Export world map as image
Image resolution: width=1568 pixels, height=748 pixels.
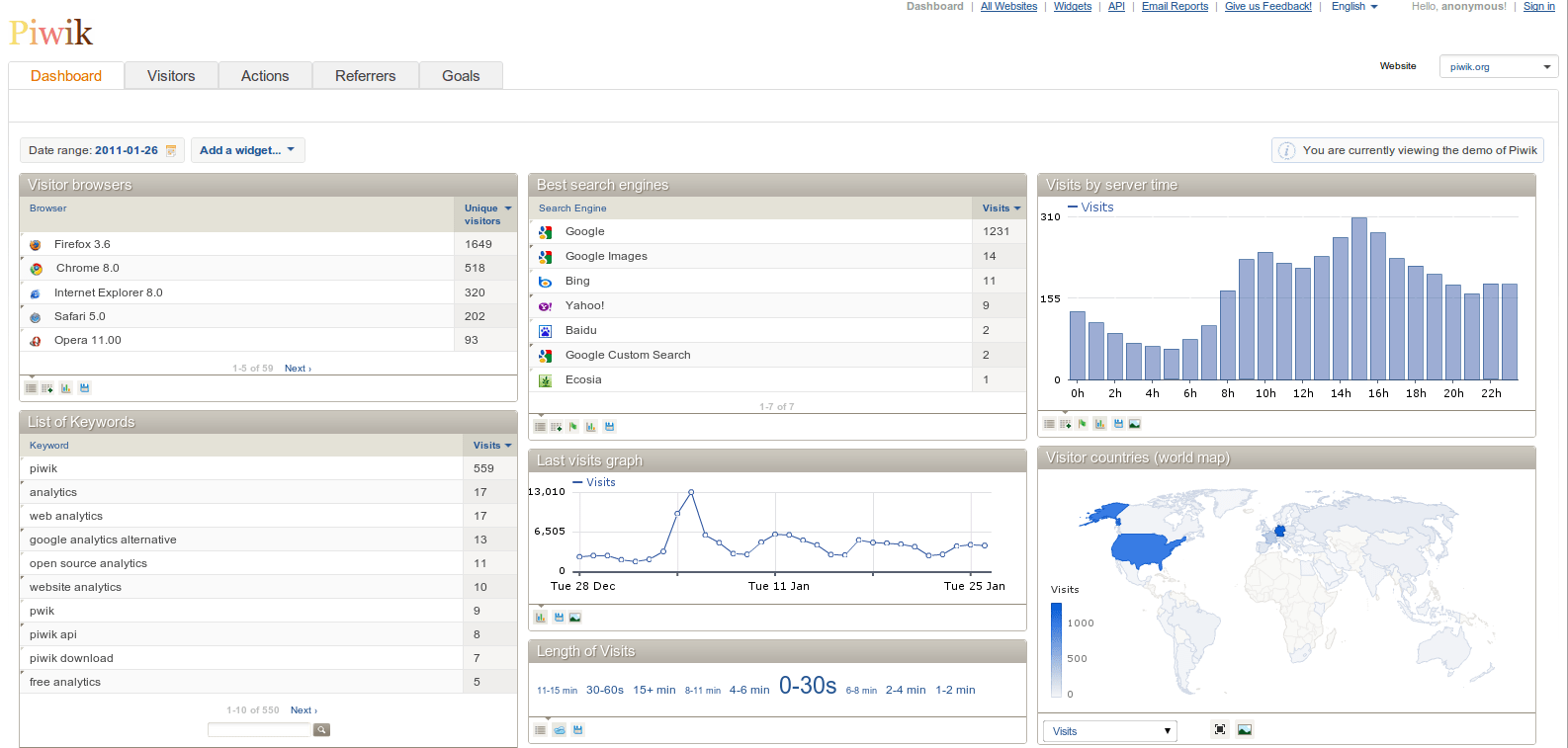pyautogui.click(x=1245, y=729)
